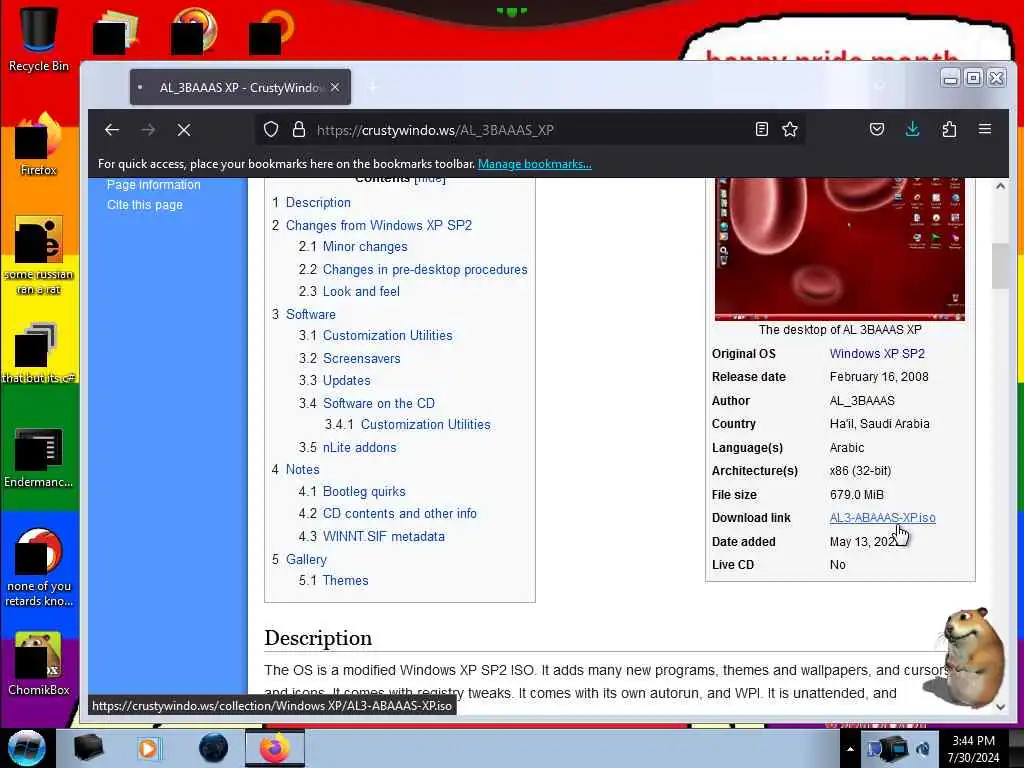Open the taskbar clock 3:44 PM

[x=974, y=749]
